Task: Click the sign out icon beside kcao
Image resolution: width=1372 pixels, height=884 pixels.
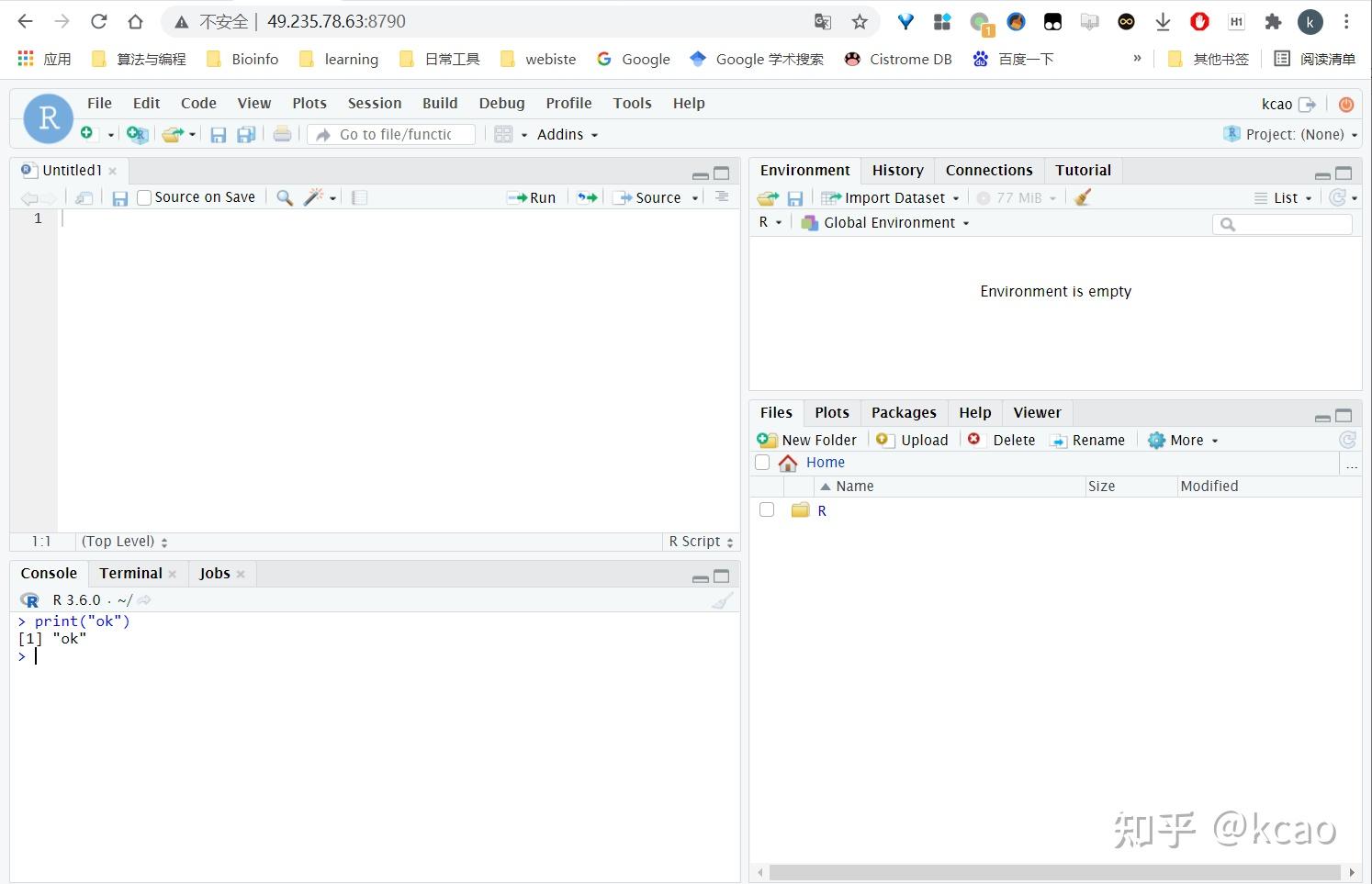Action: pos(1308,105)
